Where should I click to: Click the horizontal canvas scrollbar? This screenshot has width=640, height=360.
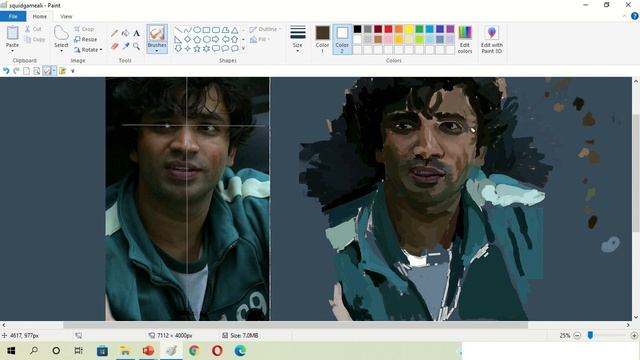pyautogui.click(x=296, y=325)
